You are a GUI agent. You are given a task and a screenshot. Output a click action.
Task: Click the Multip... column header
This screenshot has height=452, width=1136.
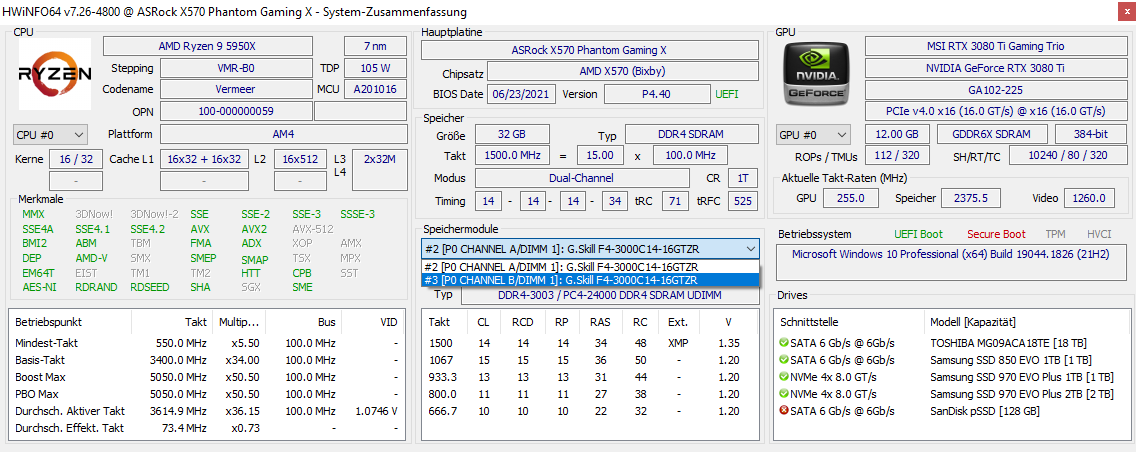point(240,322)
